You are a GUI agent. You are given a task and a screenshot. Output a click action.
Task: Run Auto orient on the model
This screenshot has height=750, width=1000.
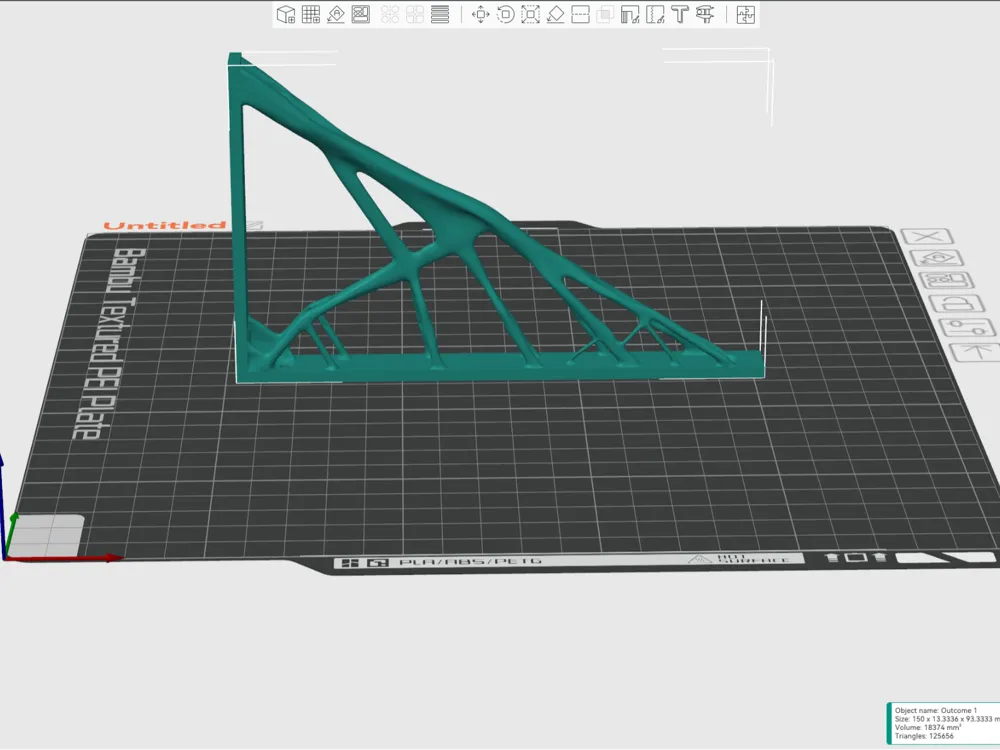pos(335,15)
